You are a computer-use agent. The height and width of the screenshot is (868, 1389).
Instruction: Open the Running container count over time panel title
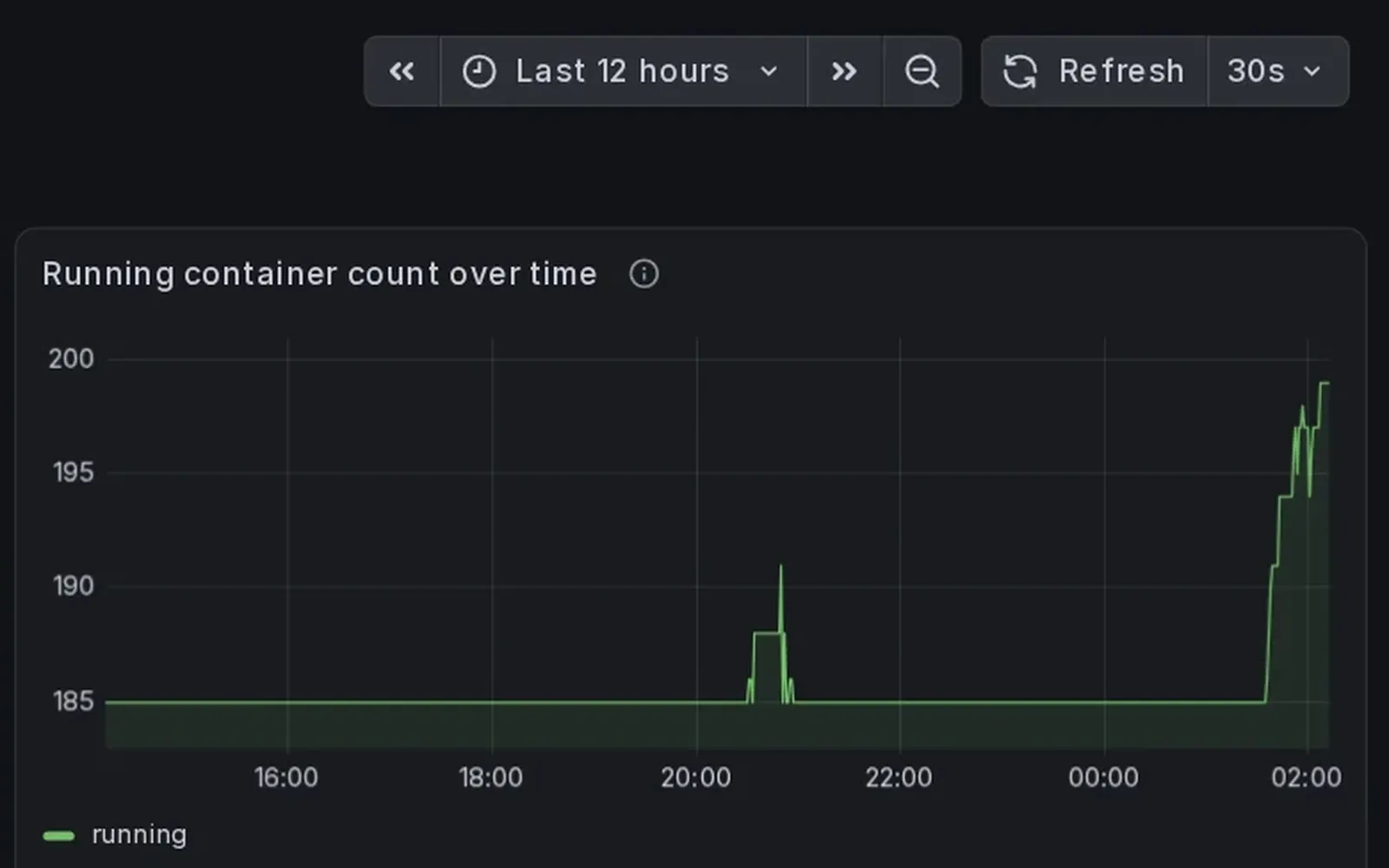click(319, 274)
